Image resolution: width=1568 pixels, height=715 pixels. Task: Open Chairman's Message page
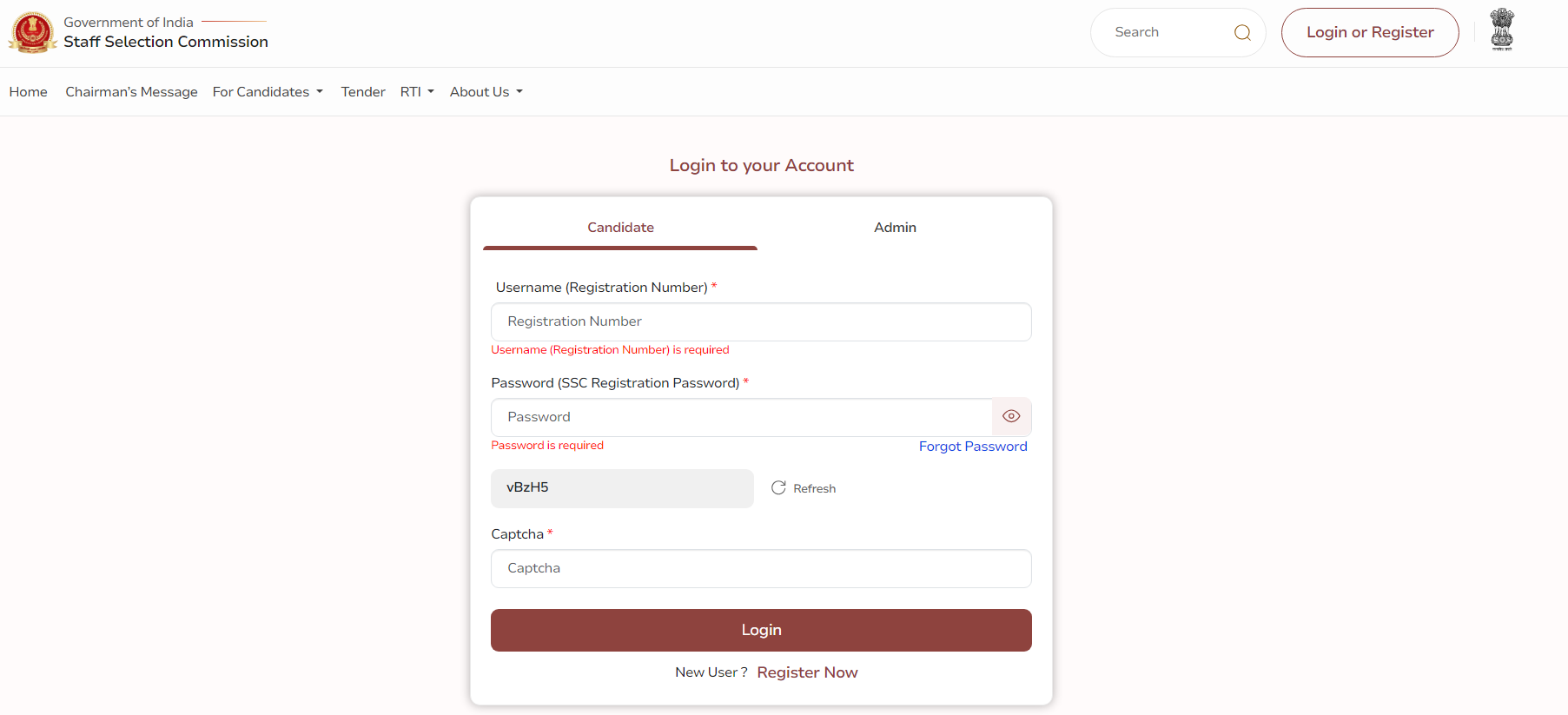click(x=131, y=92)
